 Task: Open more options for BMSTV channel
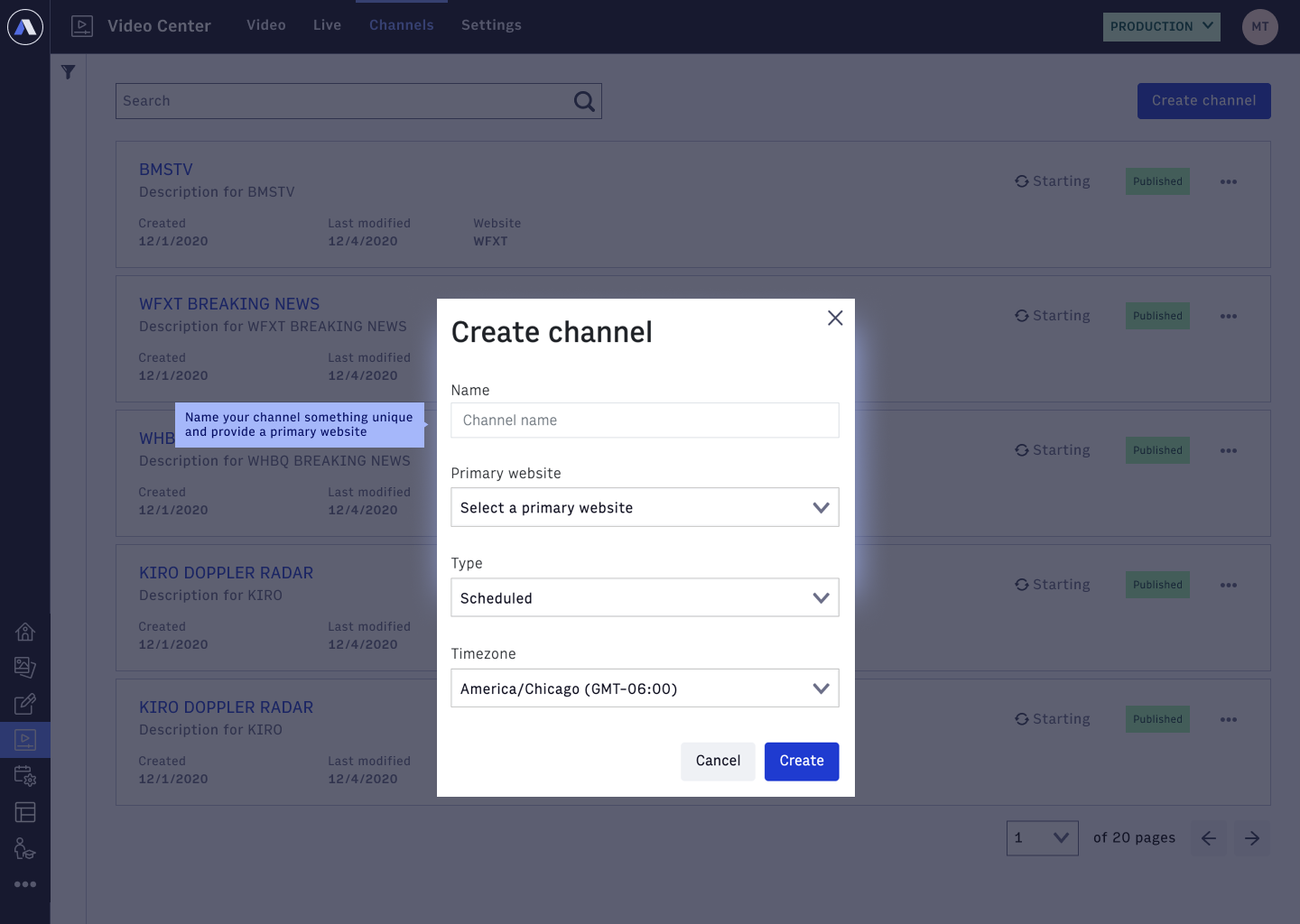pos(1229,181)
